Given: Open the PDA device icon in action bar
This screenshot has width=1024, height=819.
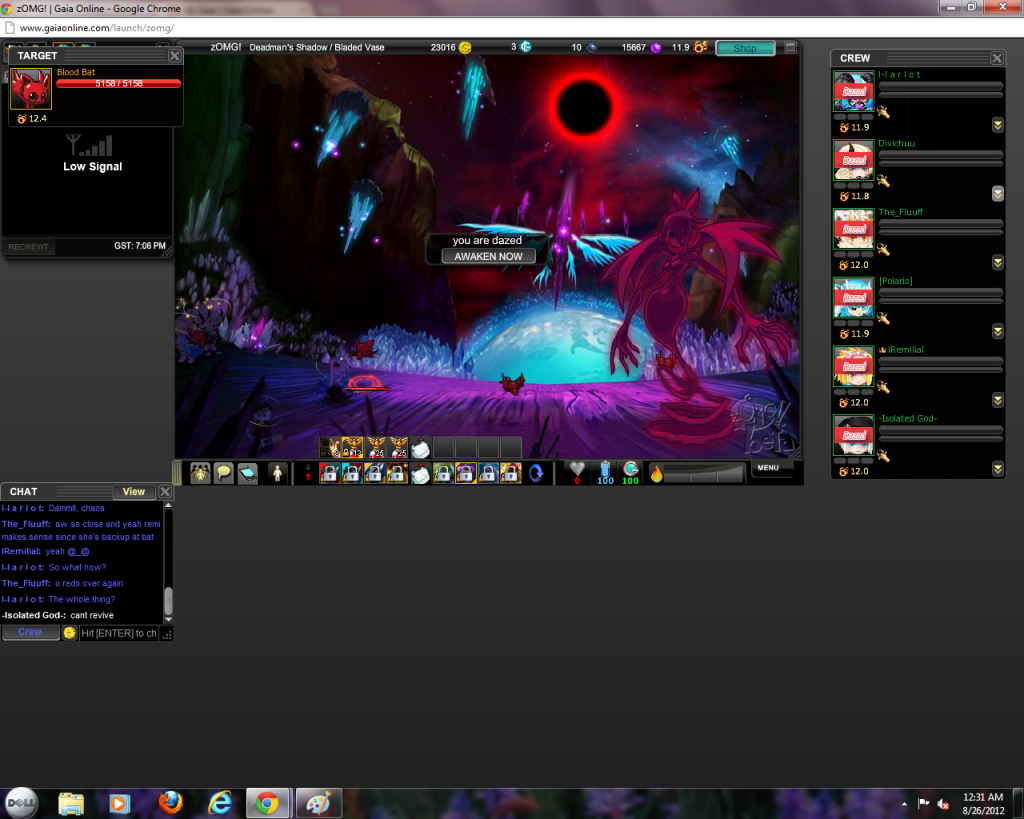Looking at the screenshot, I should click(248, 472).
